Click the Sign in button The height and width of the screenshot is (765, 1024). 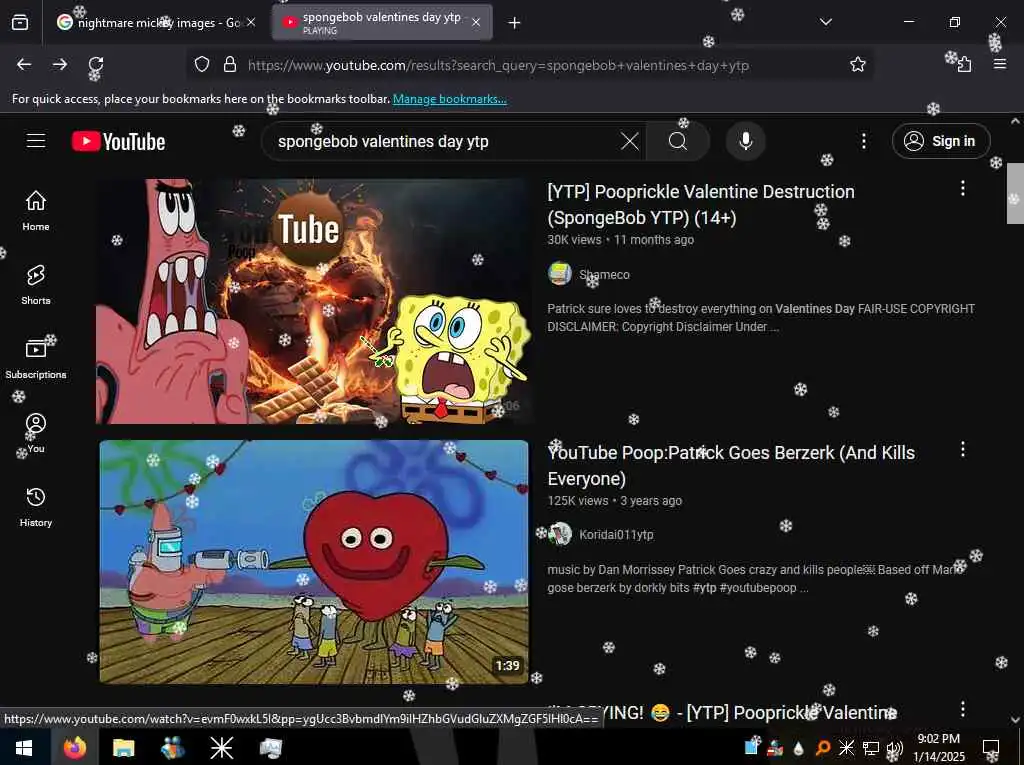tap(941, 141)
